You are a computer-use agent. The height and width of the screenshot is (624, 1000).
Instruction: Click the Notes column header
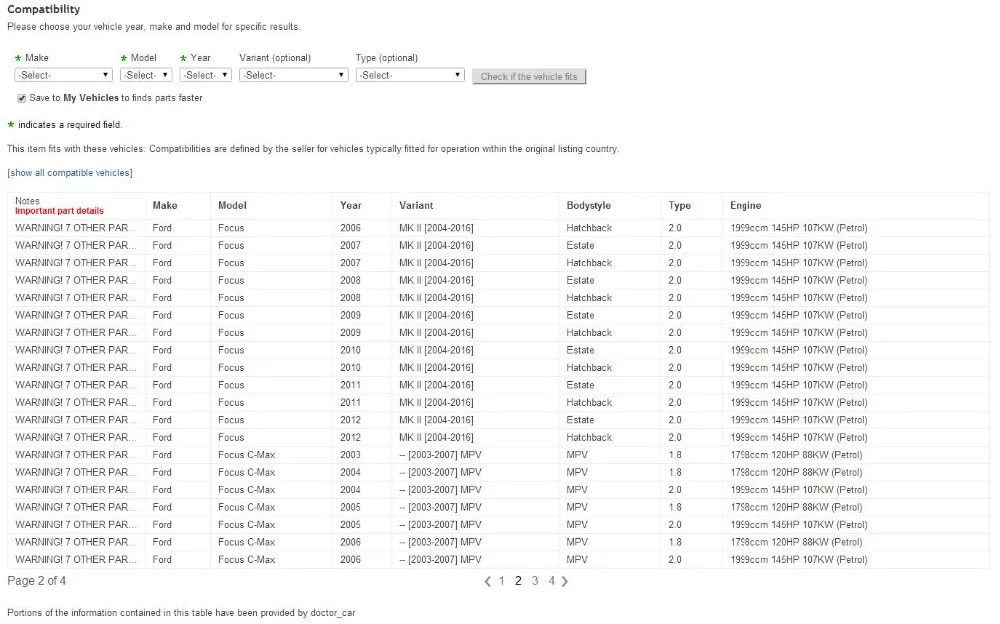[x=27, y=201]
